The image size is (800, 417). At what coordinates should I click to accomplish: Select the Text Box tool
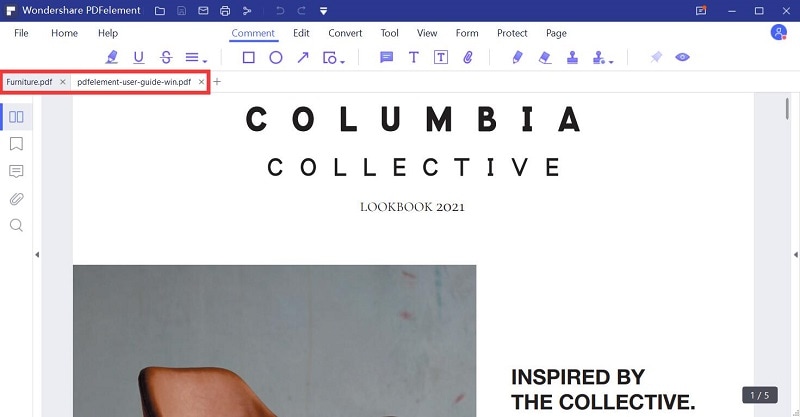click(x=441, y=57)
